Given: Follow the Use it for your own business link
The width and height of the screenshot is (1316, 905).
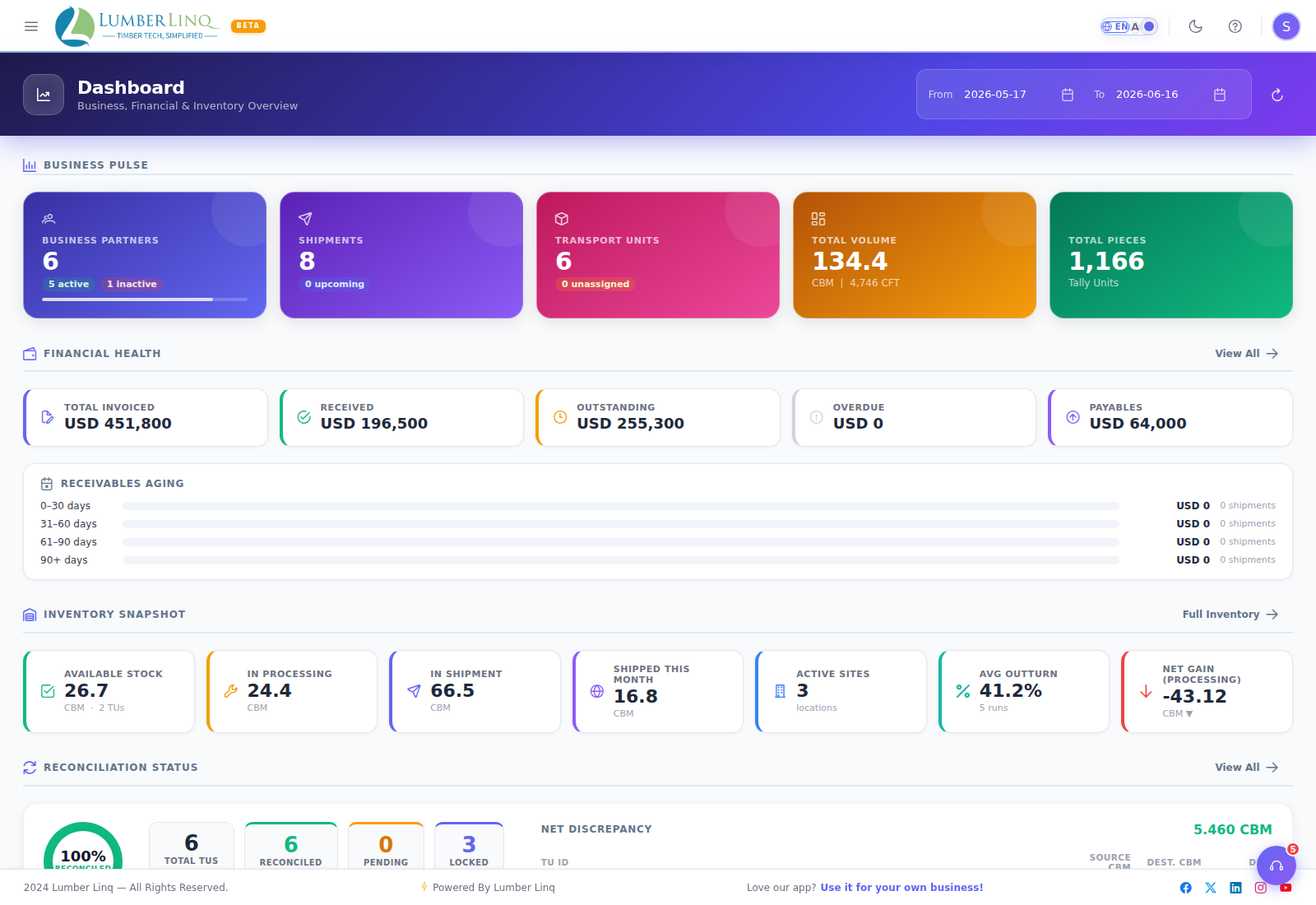Looking at the screenshot, I should point(901,888).
